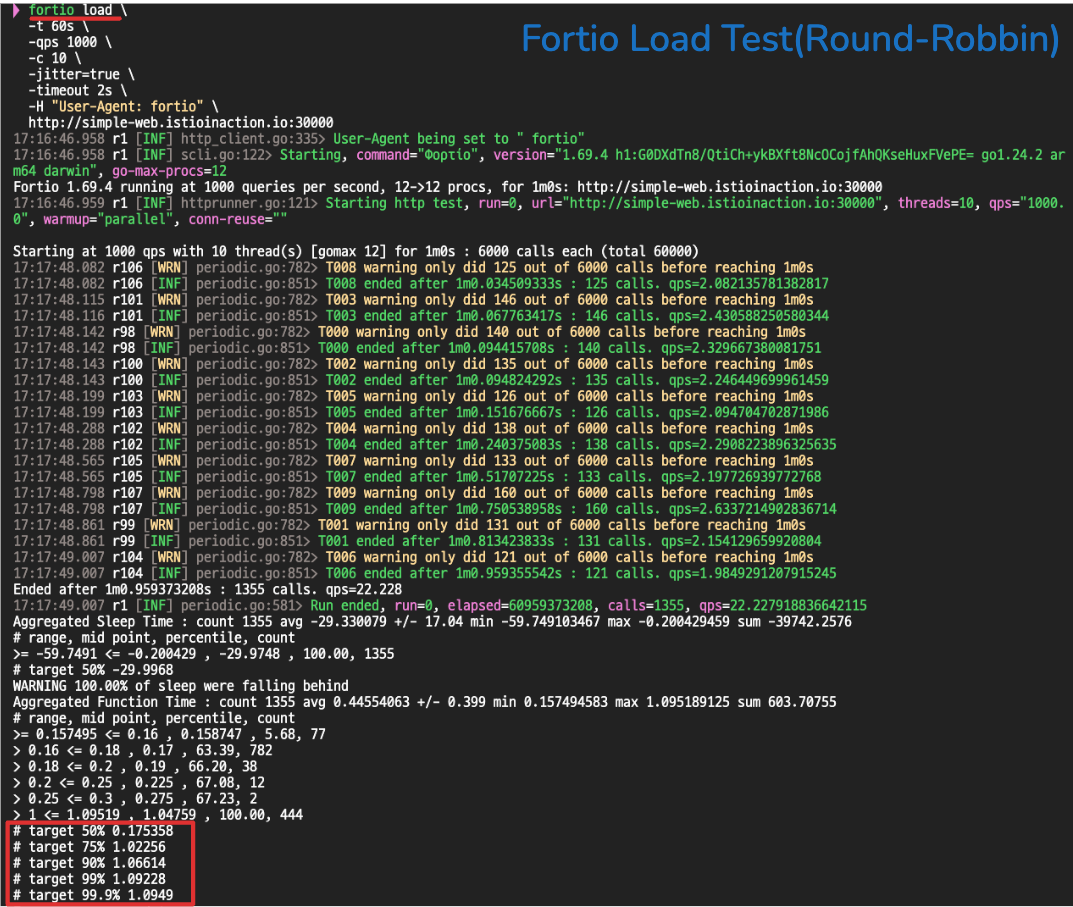
Task: Click the 'Aggregated Sleep Time' line
Action: tap(432, 622)
